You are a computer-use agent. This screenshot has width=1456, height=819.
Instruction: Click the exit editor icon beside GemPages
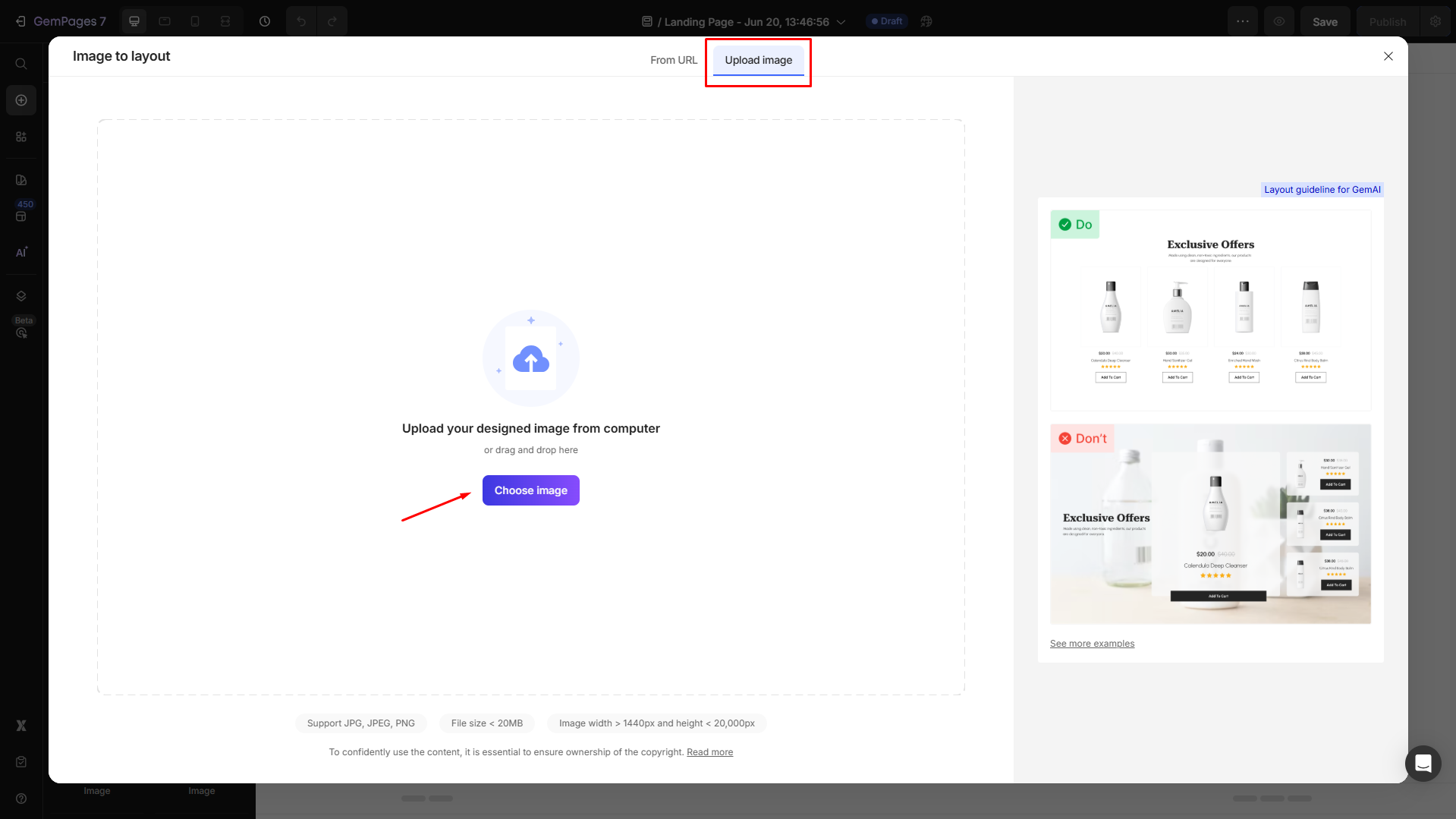click(20, 21)
